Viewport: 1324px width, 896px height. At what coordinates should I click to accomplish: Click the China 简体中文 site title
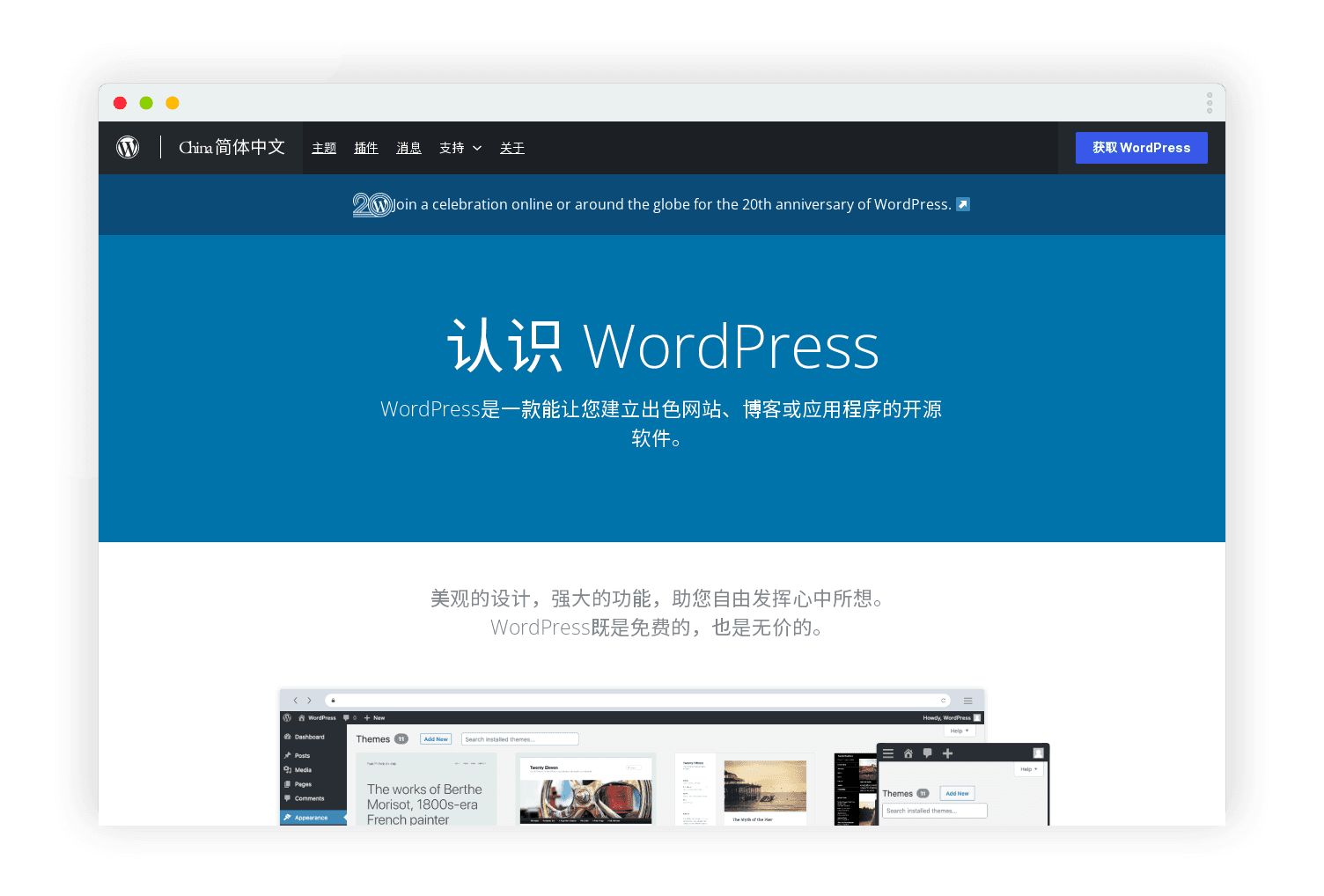click(x=232, y=147)
